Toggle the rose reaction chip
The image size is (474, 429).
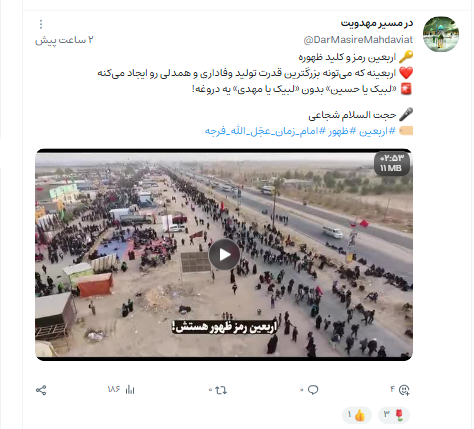coord(394,415)
